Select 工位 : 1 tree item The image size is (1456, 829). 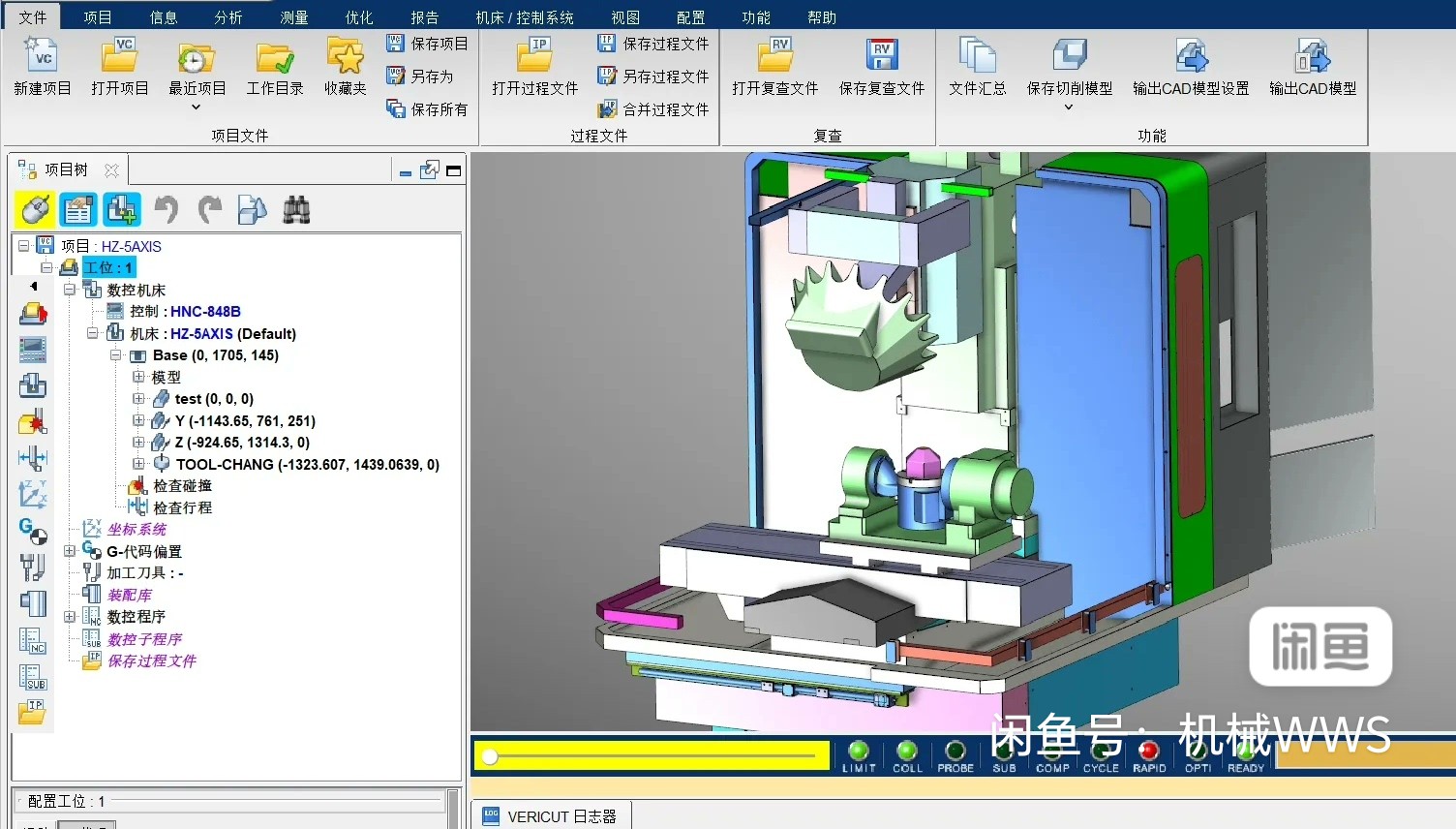(108, 267)
